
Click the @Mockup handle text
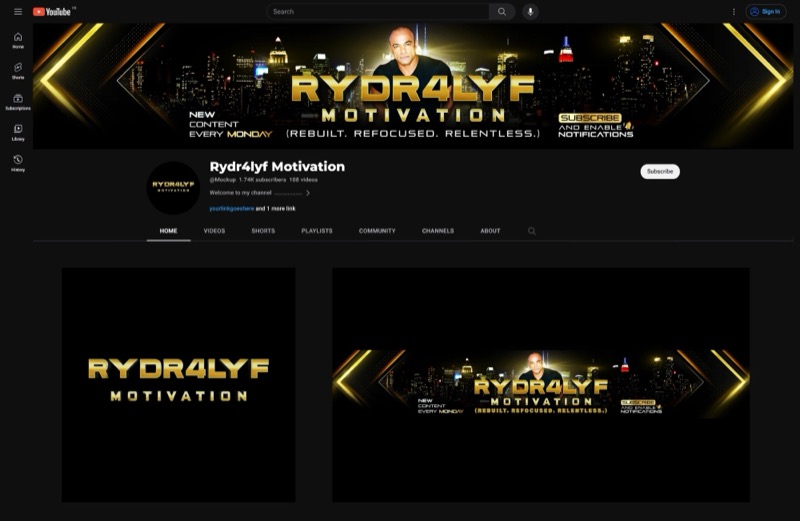223,180
